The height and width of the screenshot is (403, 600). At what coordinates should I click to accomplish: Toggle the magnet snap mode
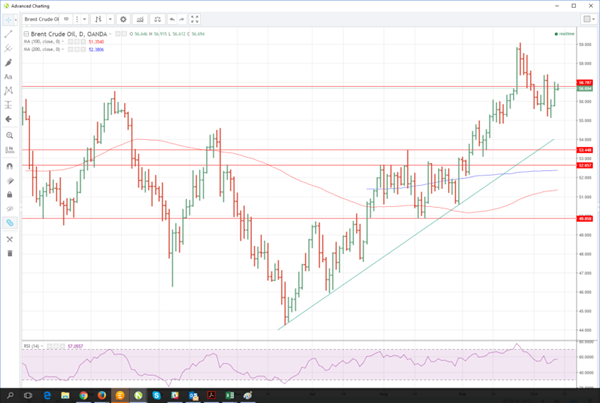[10, 166]
